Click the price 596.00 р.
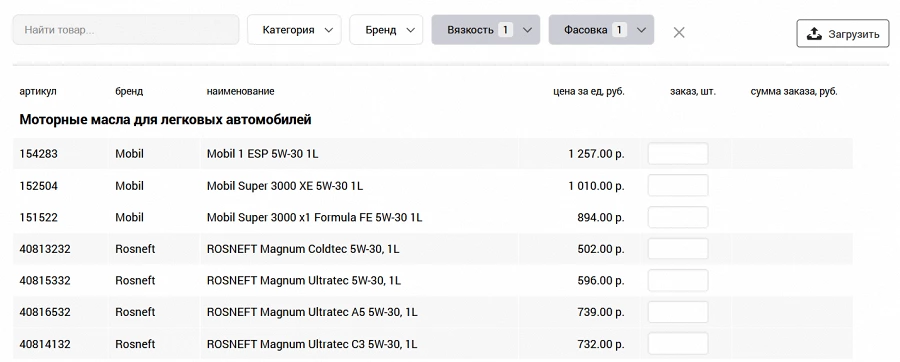 601,281
